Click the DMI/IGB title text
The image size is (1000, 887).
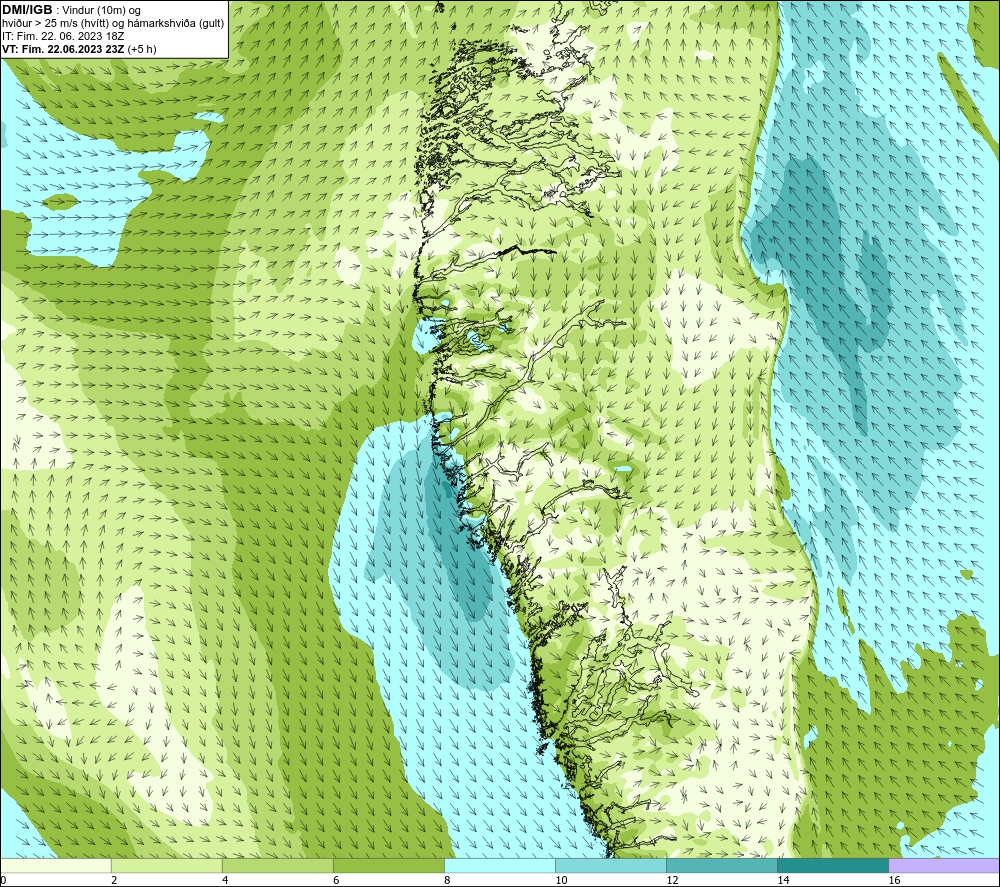(27, 10)
